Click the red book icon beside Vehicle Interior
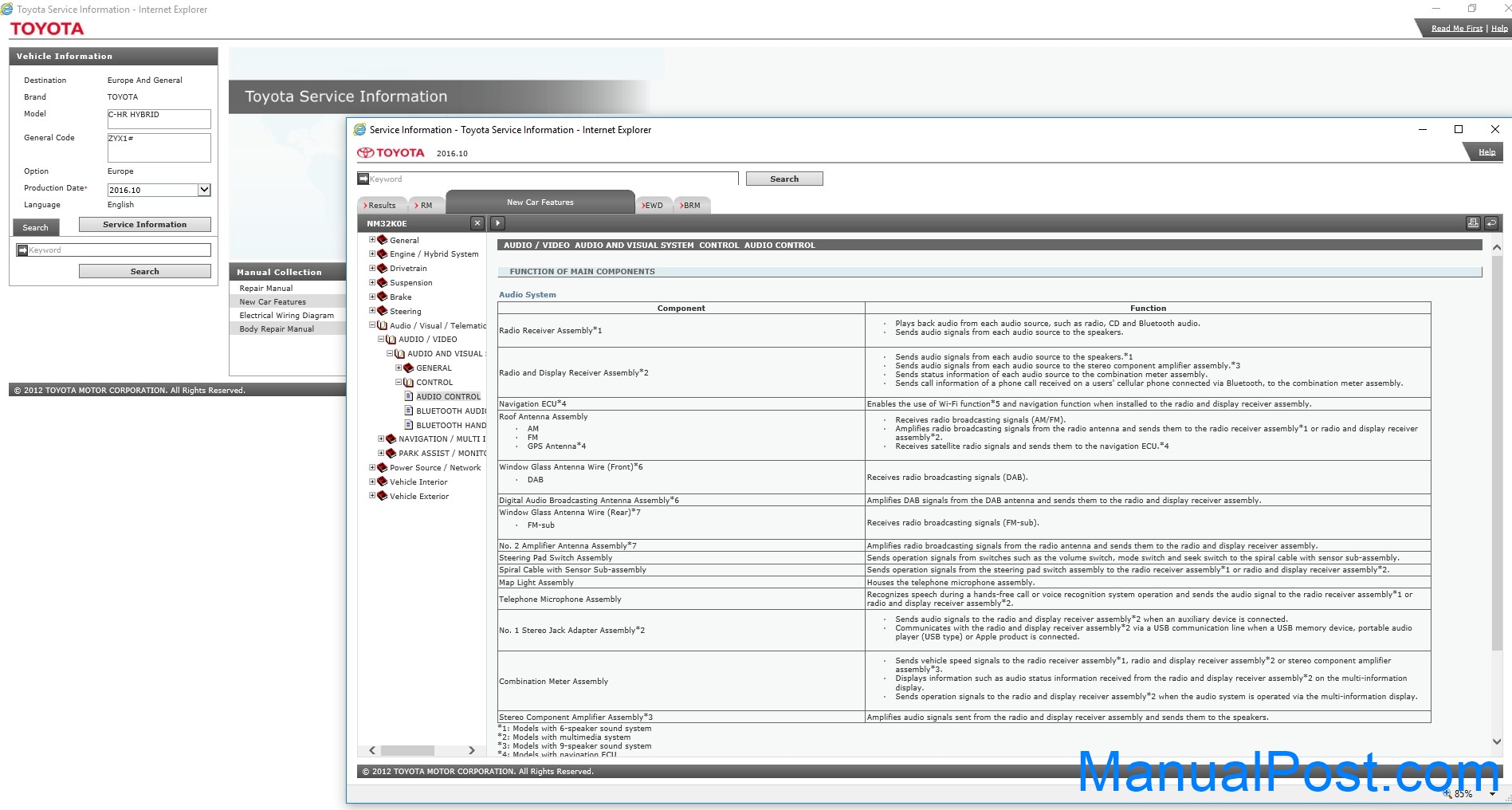The width and height of the screenshot is (1512, 810). [x=383, y=482]
